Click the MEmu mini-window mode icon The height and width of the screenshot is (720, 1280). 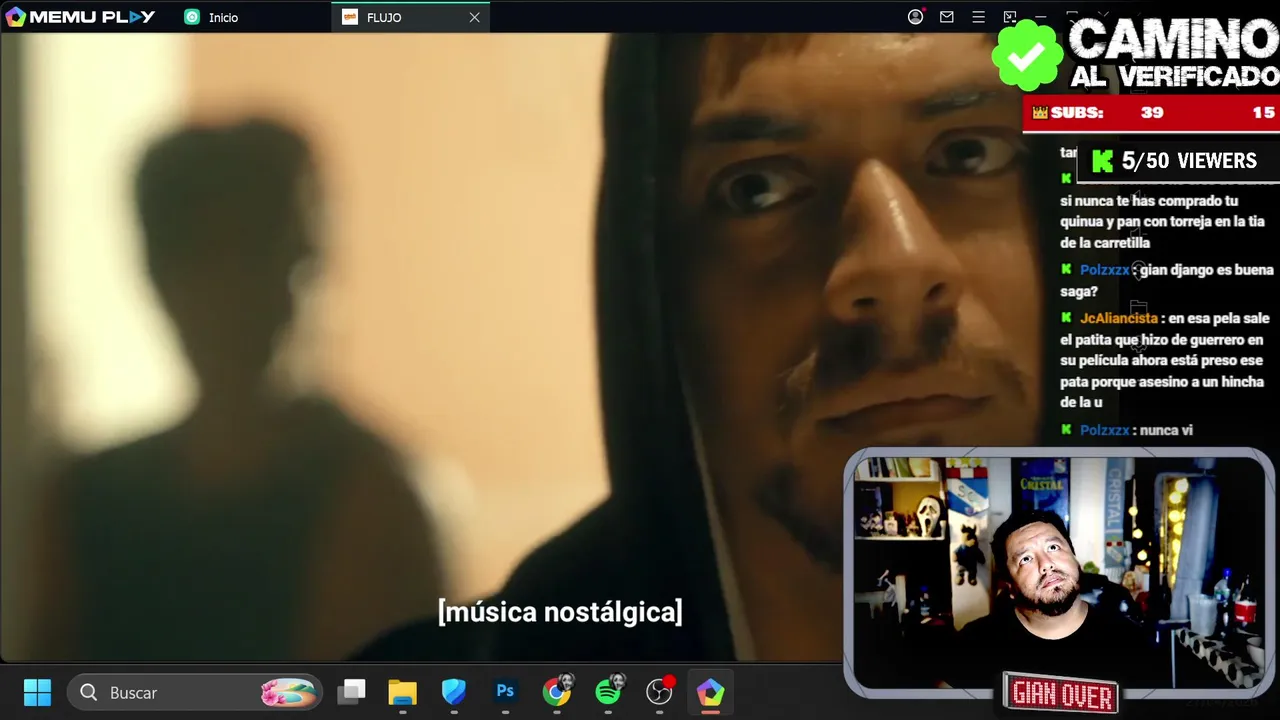pyautogui.click(x=1010, y=17)
